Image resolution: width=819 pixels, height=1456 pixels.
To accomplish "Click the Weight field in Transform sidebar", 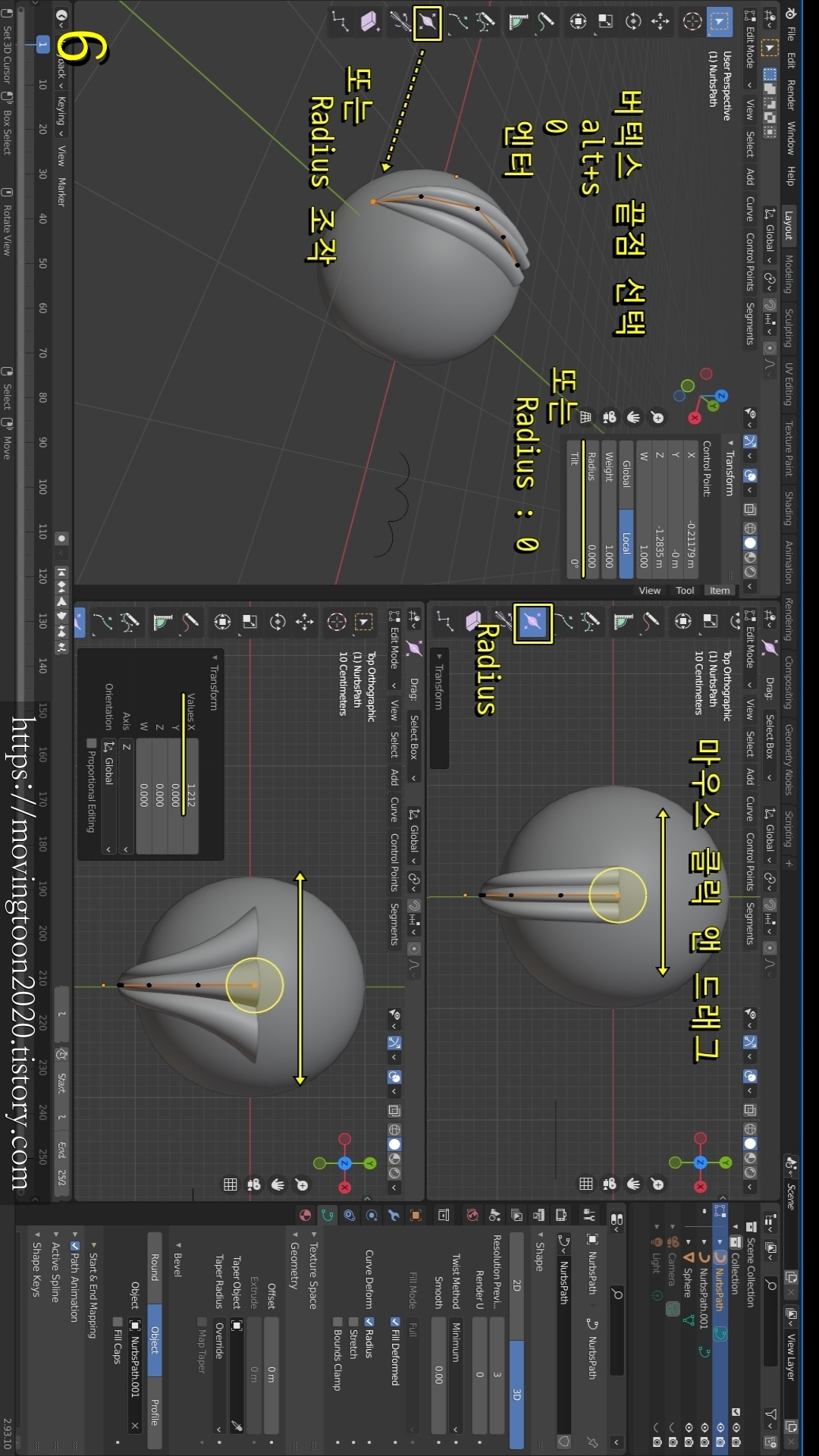I will (608, 510).
